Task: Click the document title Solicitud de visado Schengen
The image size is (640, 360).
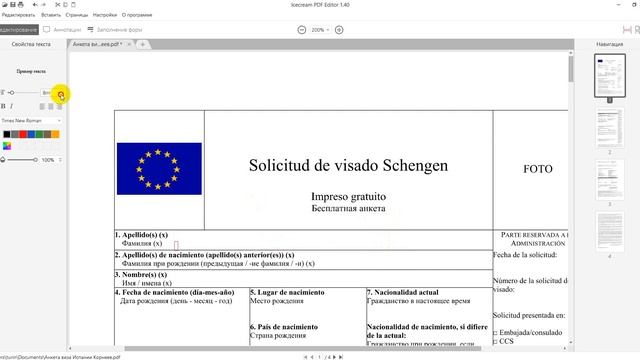Action: coord(348,165)
